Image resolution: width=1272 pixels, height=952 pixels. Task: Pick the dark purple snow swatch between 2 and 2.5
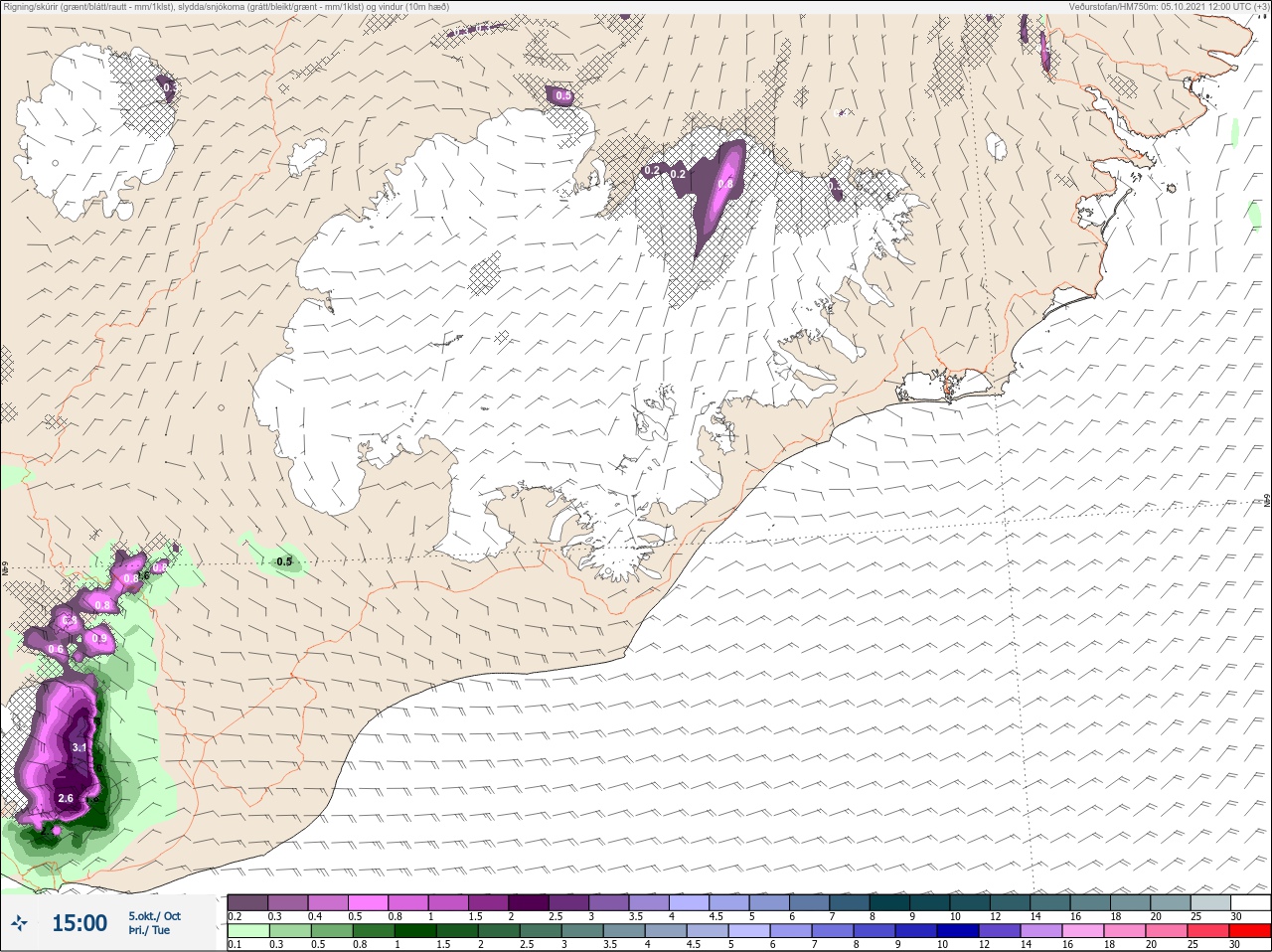pos(529,902)
